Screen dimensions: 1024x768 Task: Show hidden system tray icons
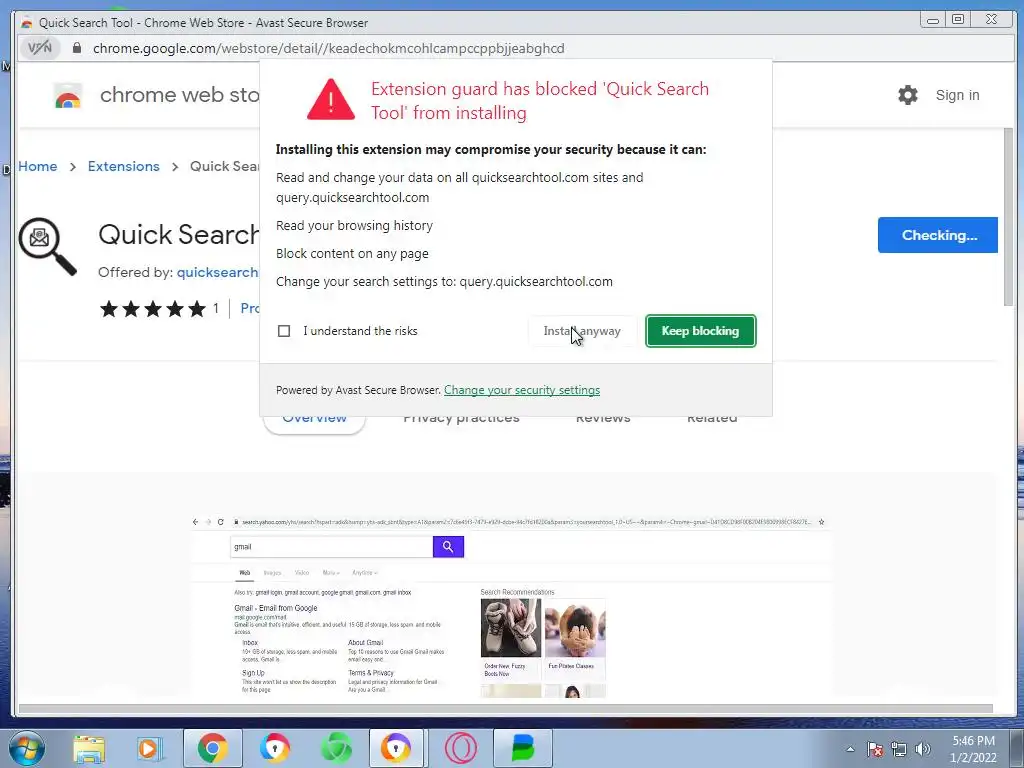pyautogui.click(x=850, y=749)
